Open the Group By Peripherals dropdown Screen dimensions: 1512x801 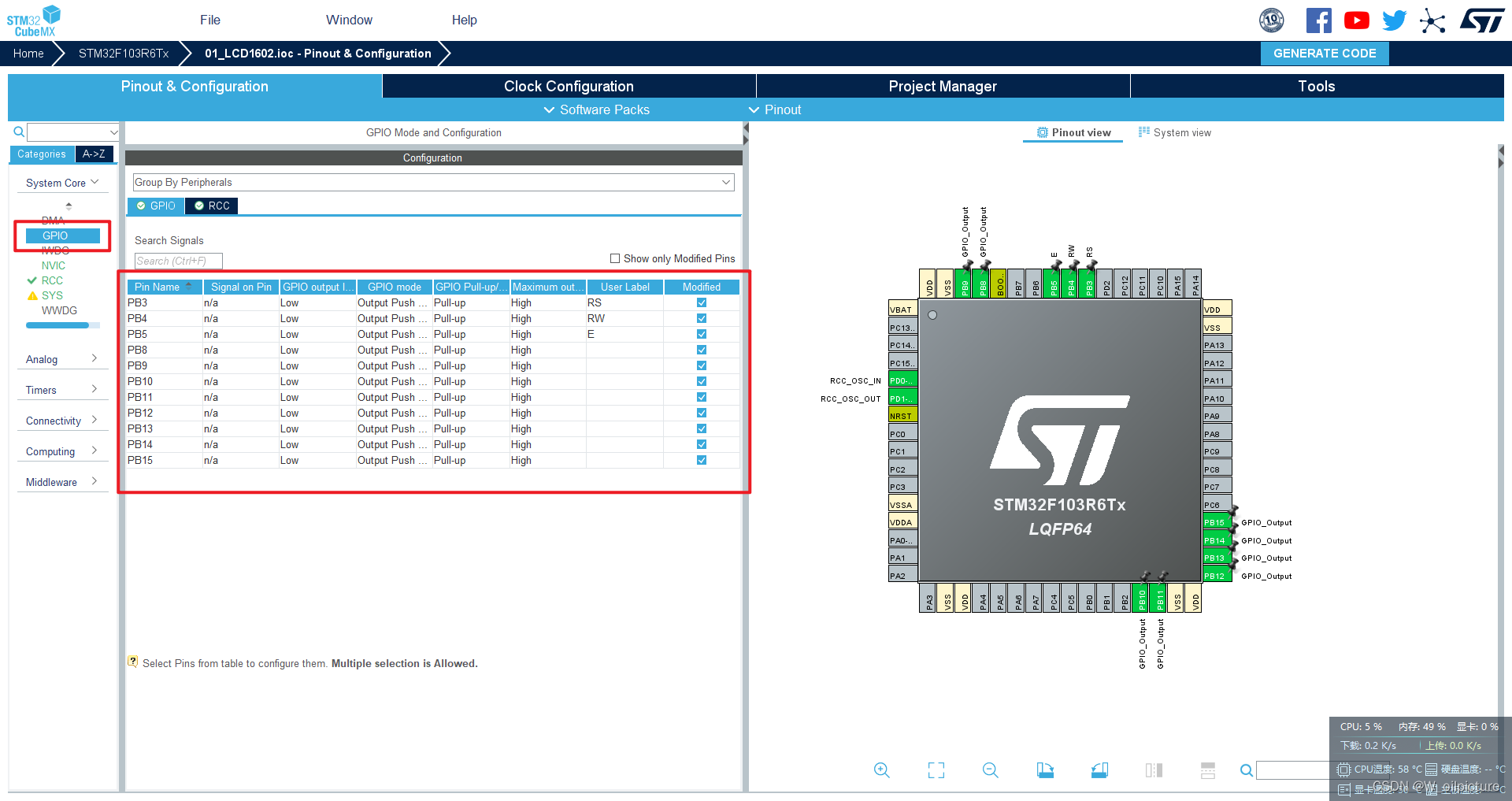433,182
